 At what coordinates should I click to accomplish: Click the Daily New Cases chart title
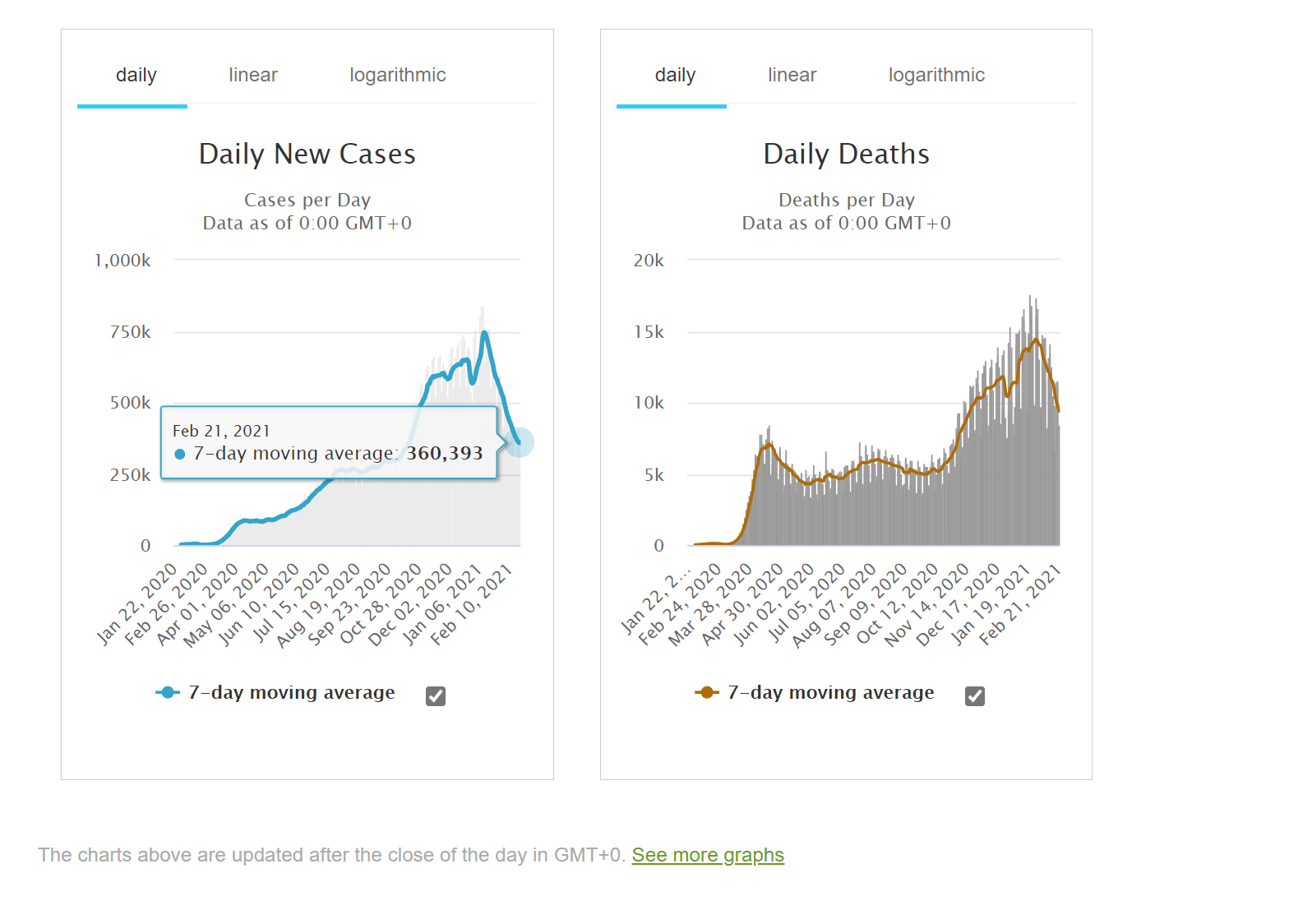click(307, 155)
